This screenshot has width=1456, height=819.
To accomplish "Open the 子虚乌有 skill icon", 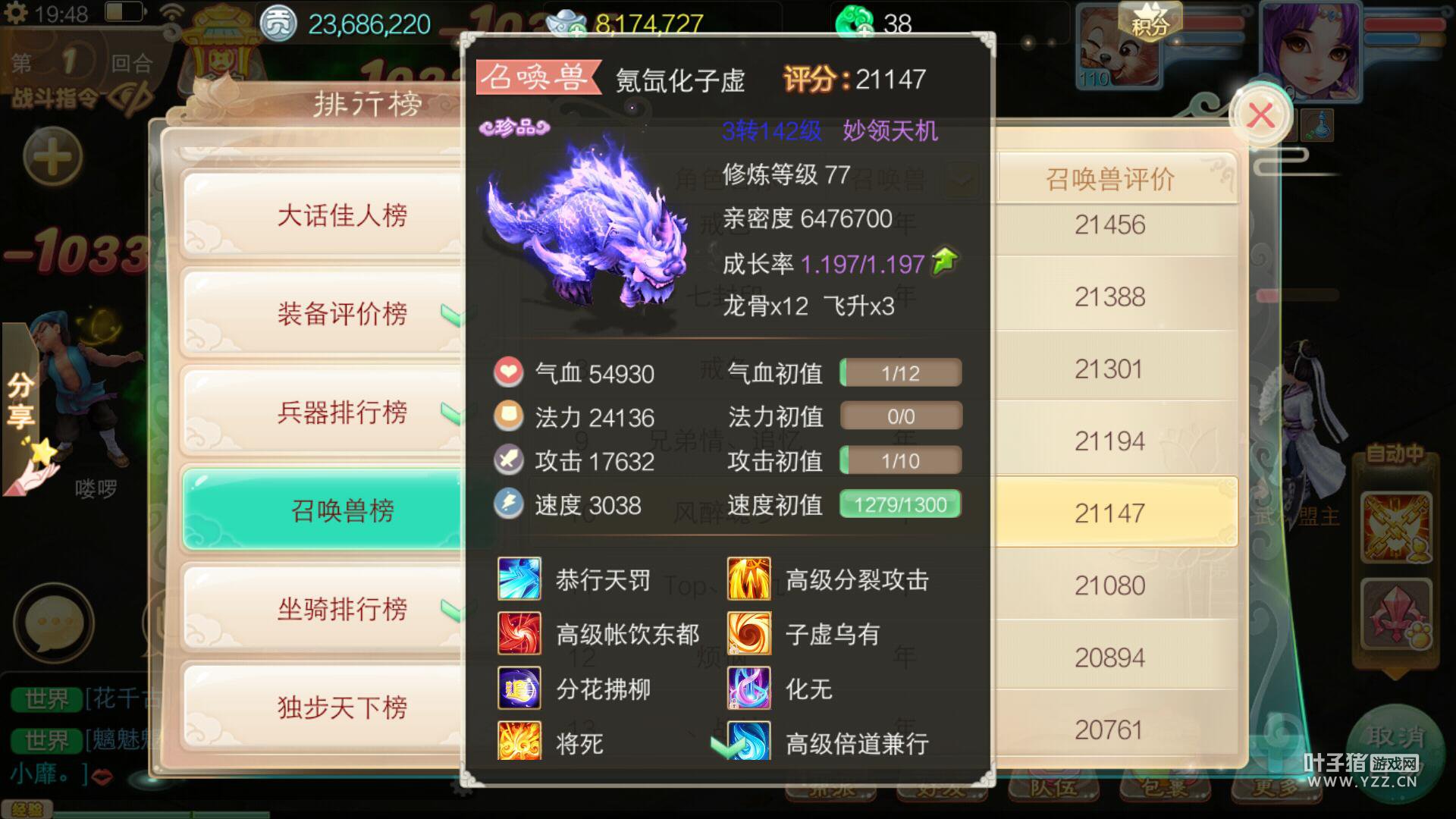I will coord(749,634).
